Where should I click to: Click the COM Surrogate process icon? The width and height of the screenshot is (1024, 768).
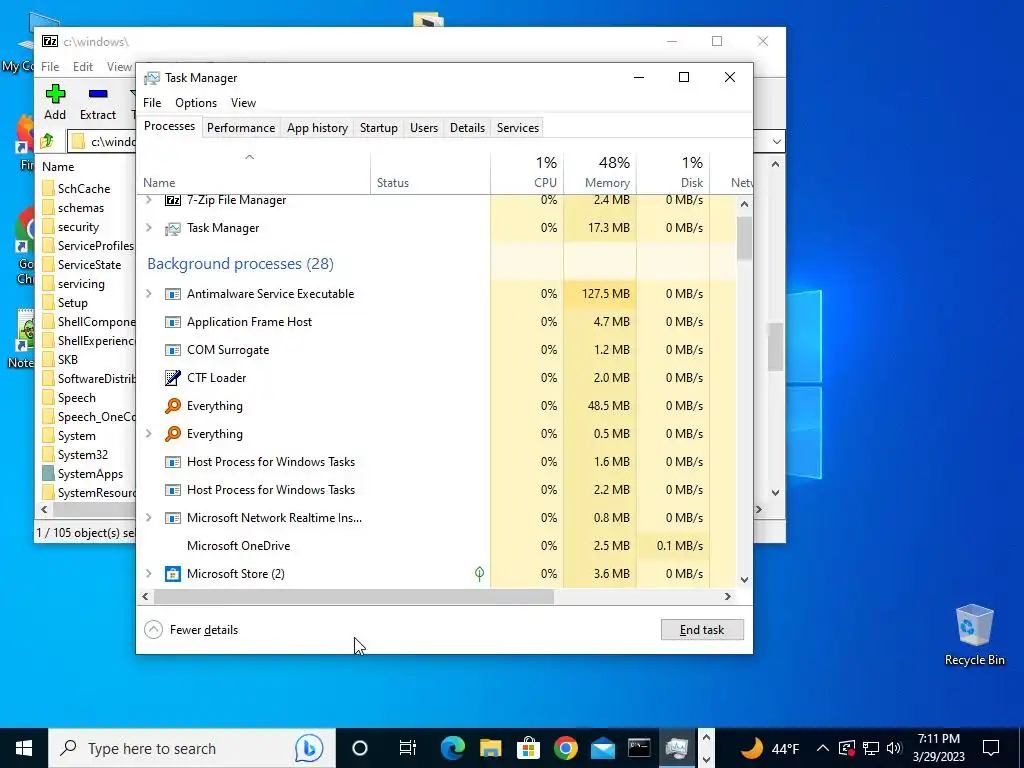click(172, 350)
